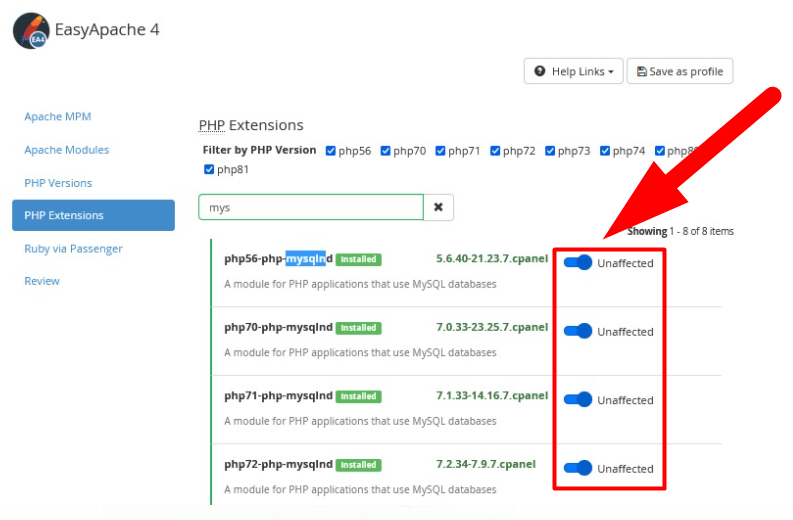Uncheck the php70 filter checkbox
Viewport: 793px width, 520px height.
click(385, 151)
